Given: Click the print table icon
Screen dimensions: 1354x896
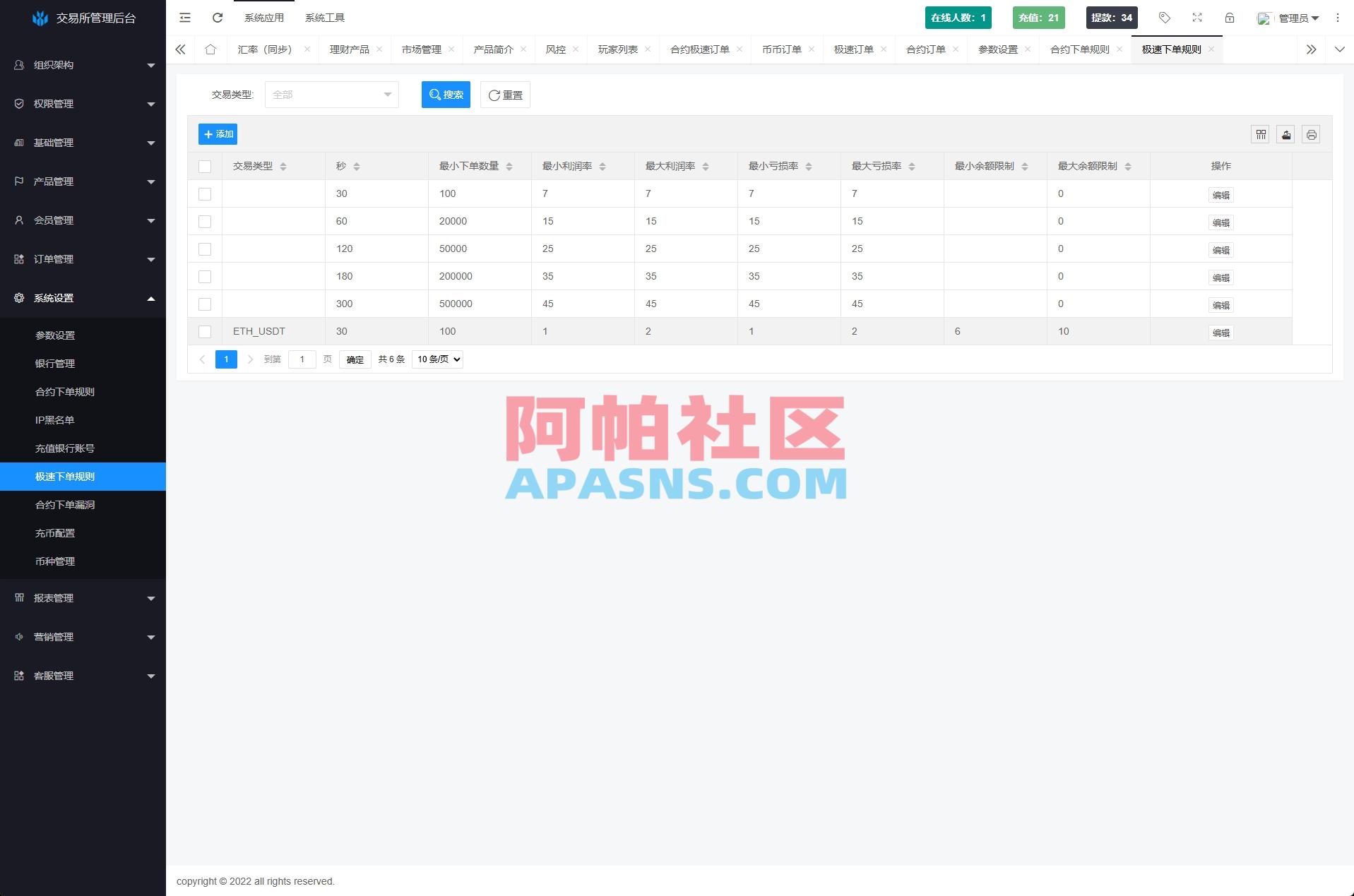Looking at the screenshot, I should point(1312,134).
